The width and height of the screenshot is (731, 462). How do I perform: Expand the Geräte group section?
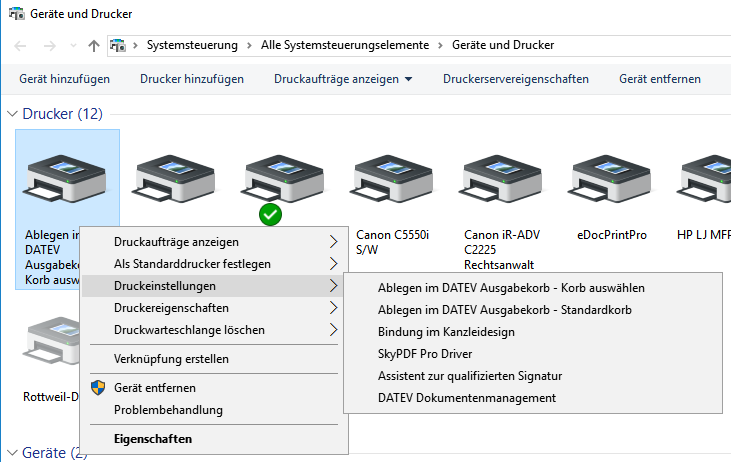[x=11, y=453]
